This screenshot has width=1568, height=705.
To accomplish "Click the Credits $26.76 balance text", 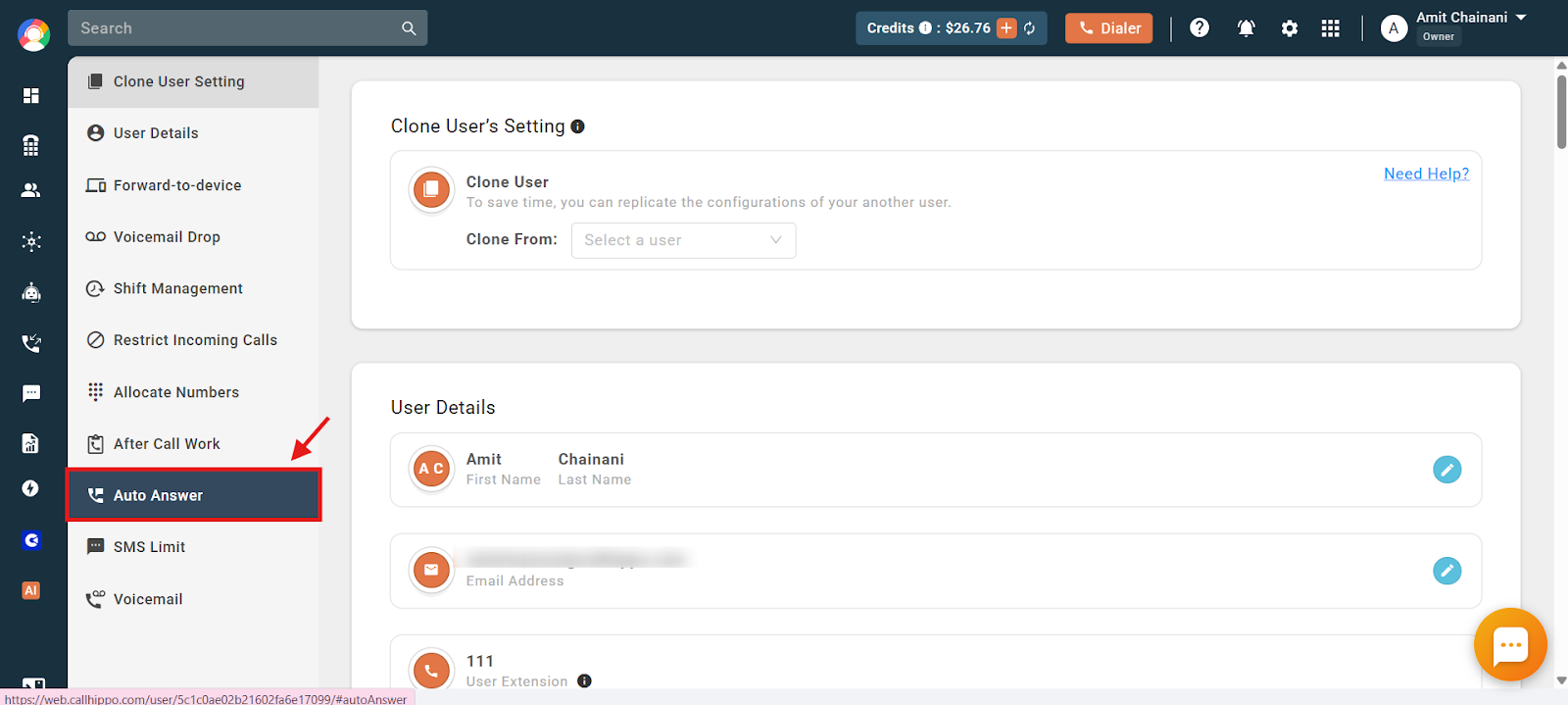I will point(929,28).
